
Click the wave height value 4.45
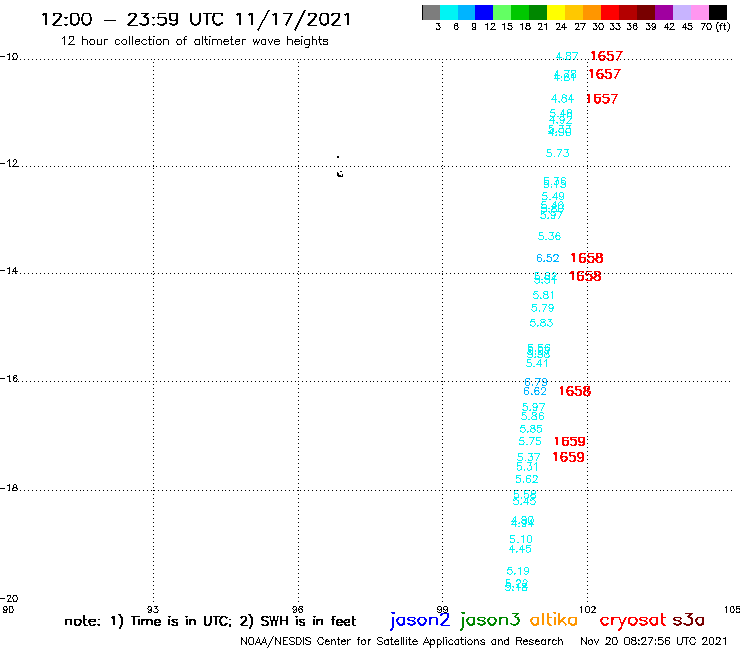tap(520, 549)
